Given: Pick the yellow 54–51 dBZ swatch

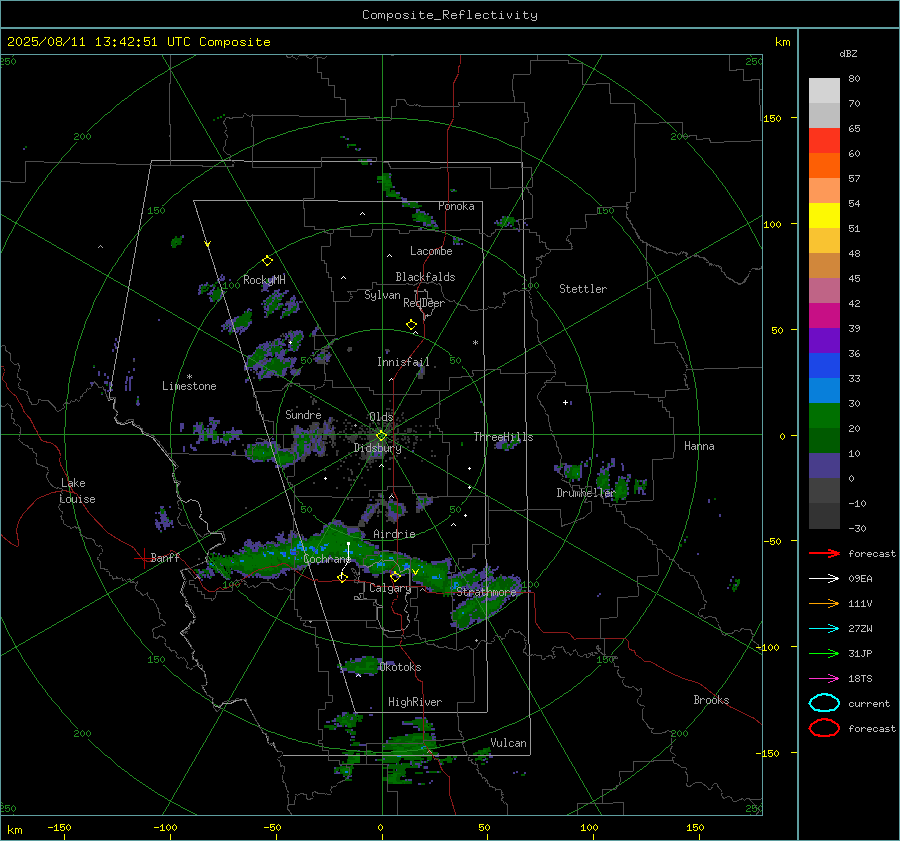Looking at the screenshot, I should [x=824, y=216].
